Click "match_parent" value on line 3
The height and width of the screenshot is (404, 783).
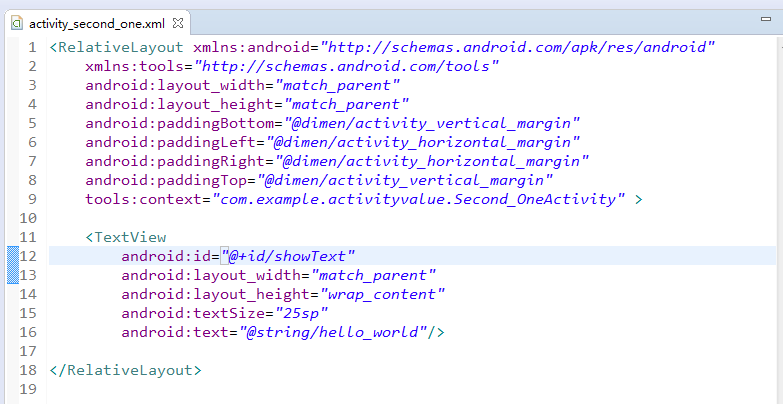[337, 85]
